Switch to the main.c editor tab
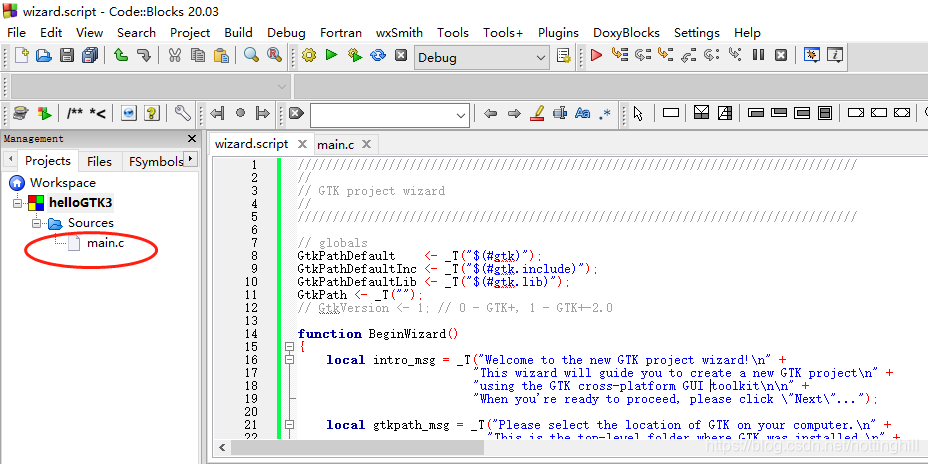This screenshot has height=464, width=928. click(336, 144)
